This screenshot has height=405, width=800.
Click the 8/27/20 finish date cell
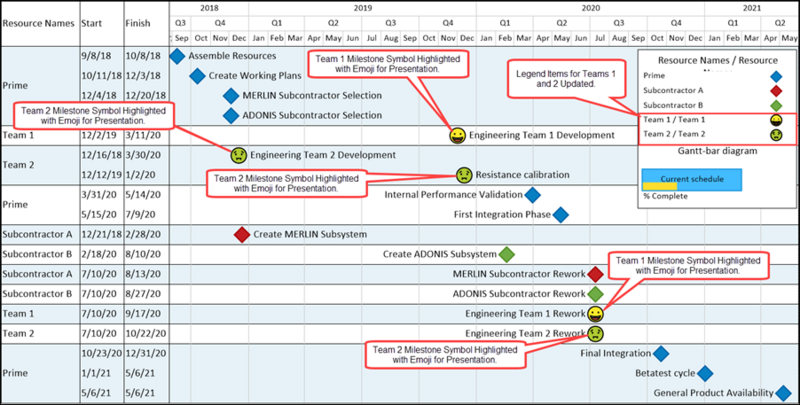pyautogui.click(x=143, y=294)
